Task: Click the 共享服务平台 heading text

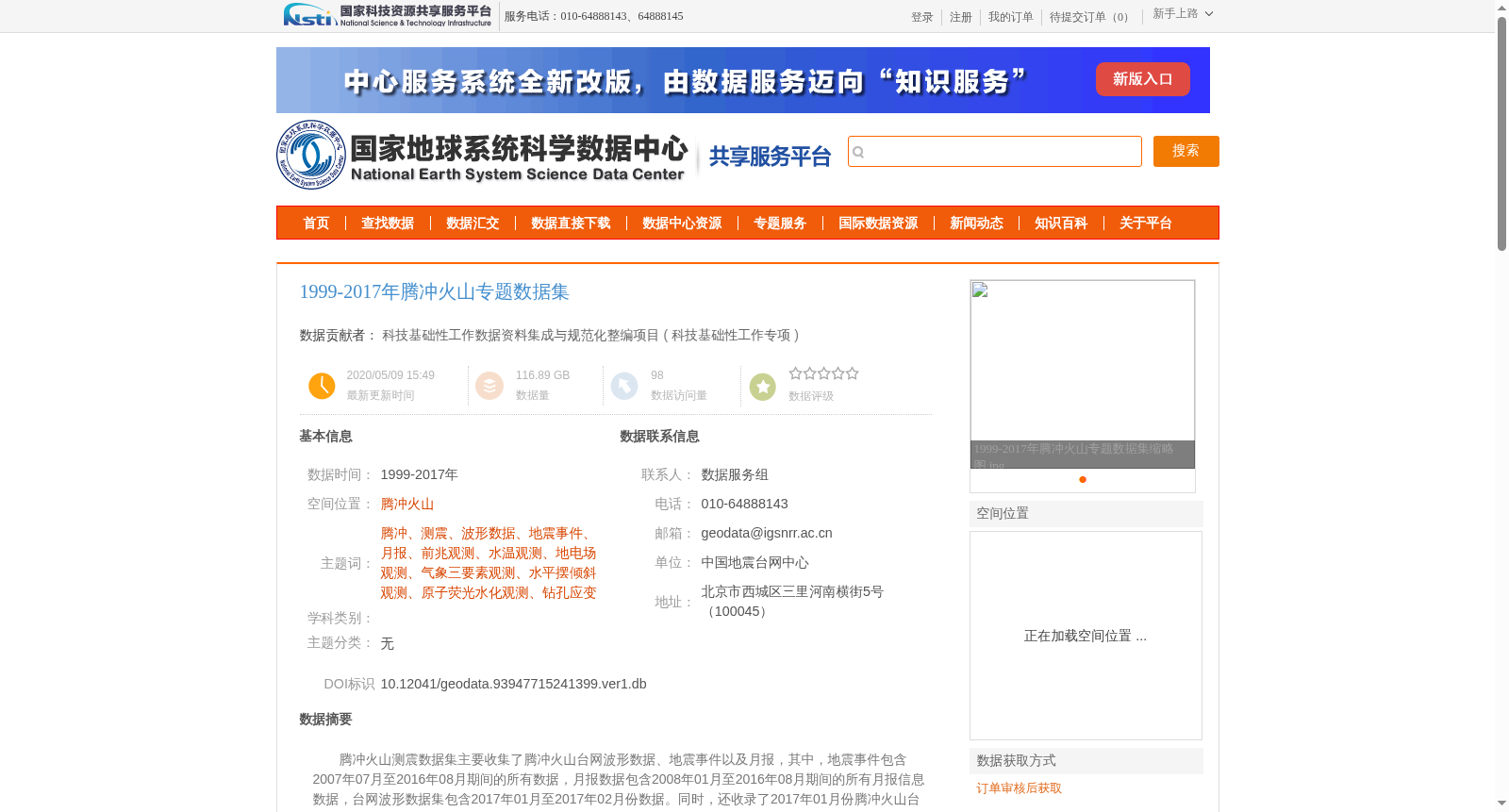Action: pos(770,157)
